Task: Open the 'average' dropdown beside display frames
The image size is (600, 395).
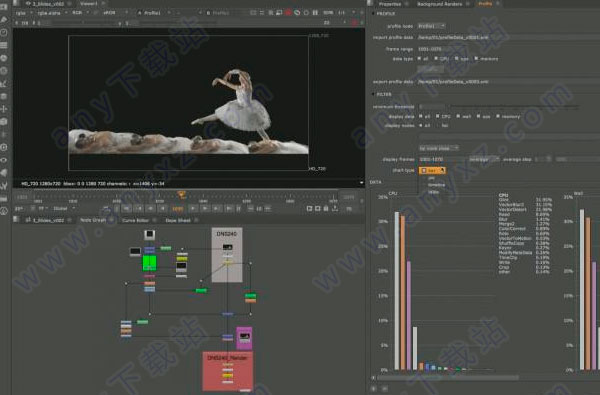Action: (x=484, y=159)
